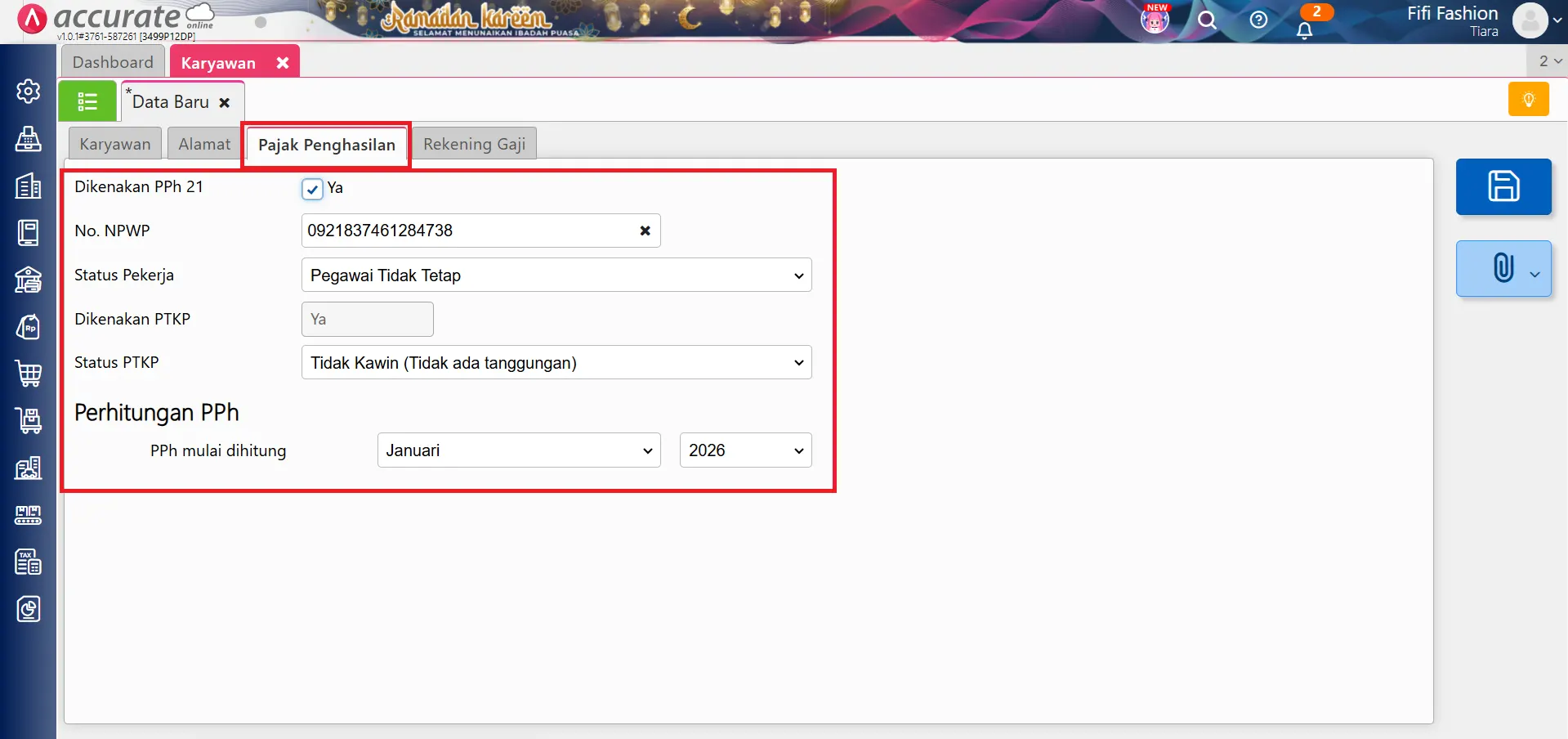This screenshot has height=739, width=1568.
Task: Change the year dropdown showing 2026
Action: click(x=745, y=450)
